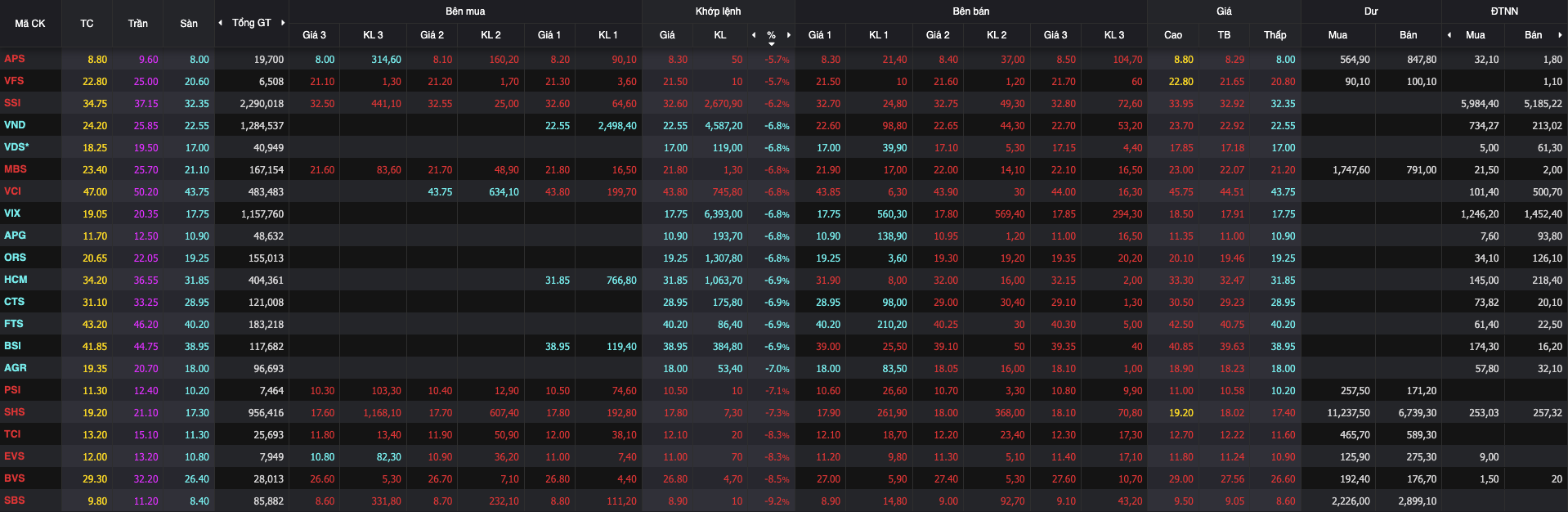
Task: Select SSI total value 2,290,018
Action: 262,104
